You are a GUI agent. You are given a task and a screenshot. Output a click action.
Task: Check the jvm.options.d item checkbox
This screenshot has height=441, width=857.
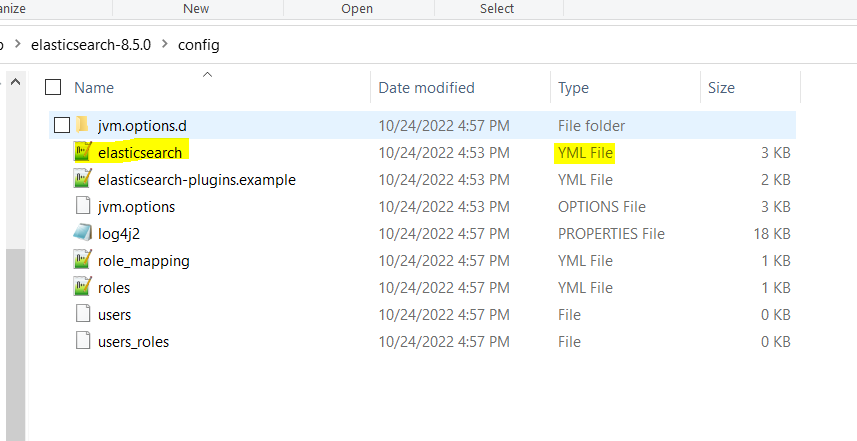pos(62,125)
